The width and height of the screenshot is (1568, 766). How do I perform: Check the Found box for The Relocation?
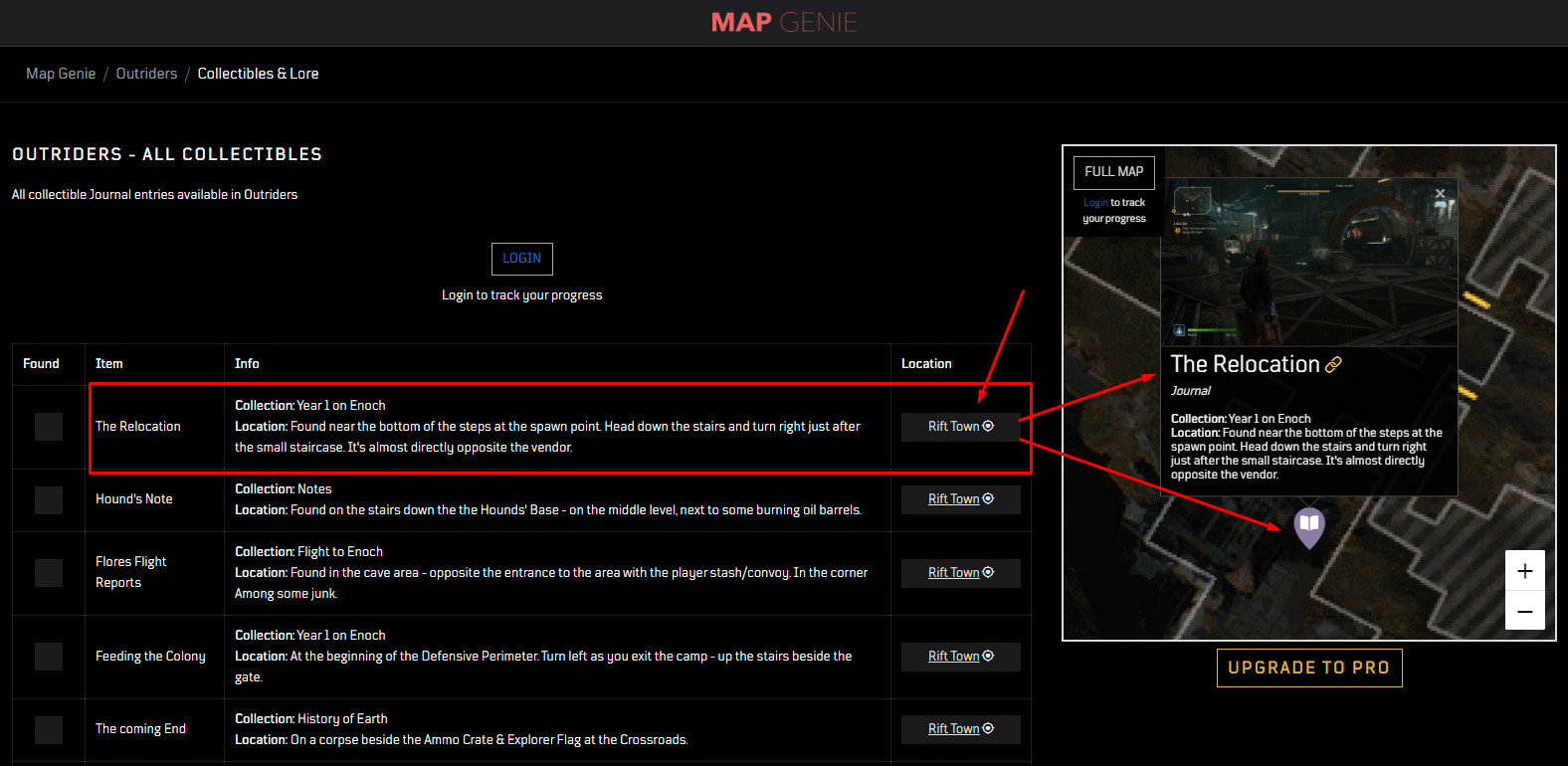pos(49,427)
